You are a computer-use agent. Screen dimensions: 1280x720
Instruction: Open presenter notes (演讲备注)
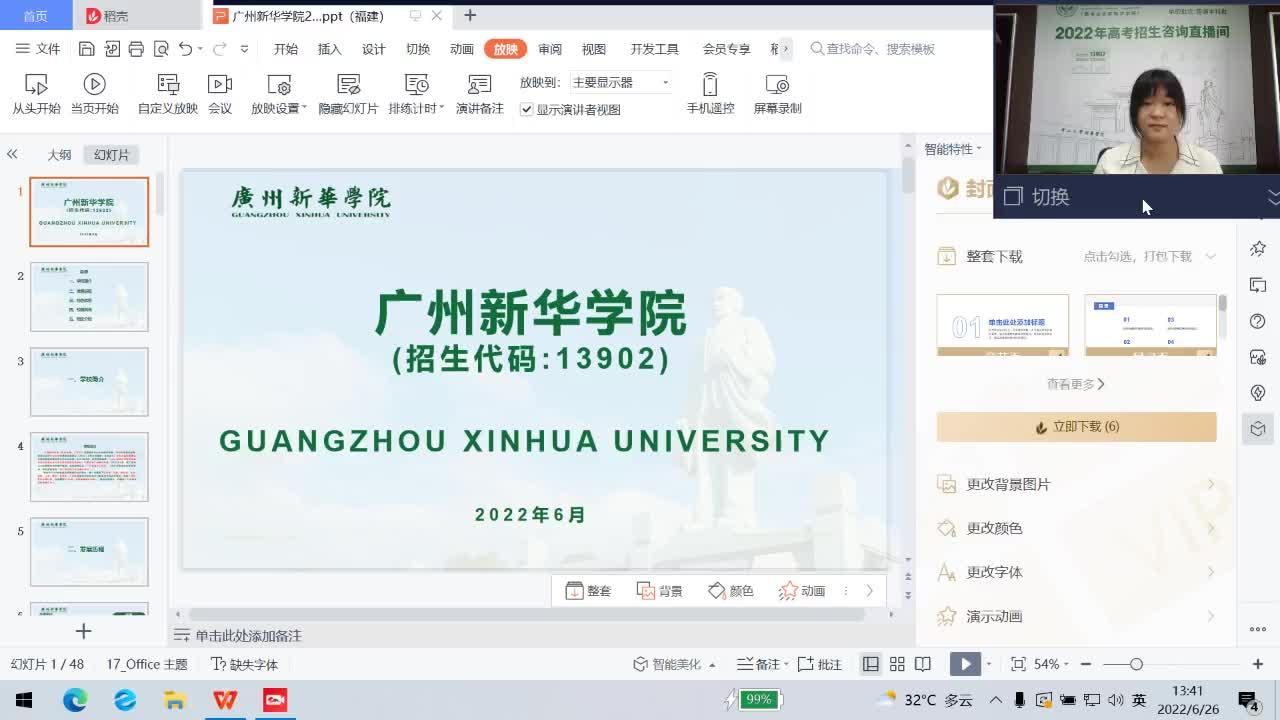479,94
